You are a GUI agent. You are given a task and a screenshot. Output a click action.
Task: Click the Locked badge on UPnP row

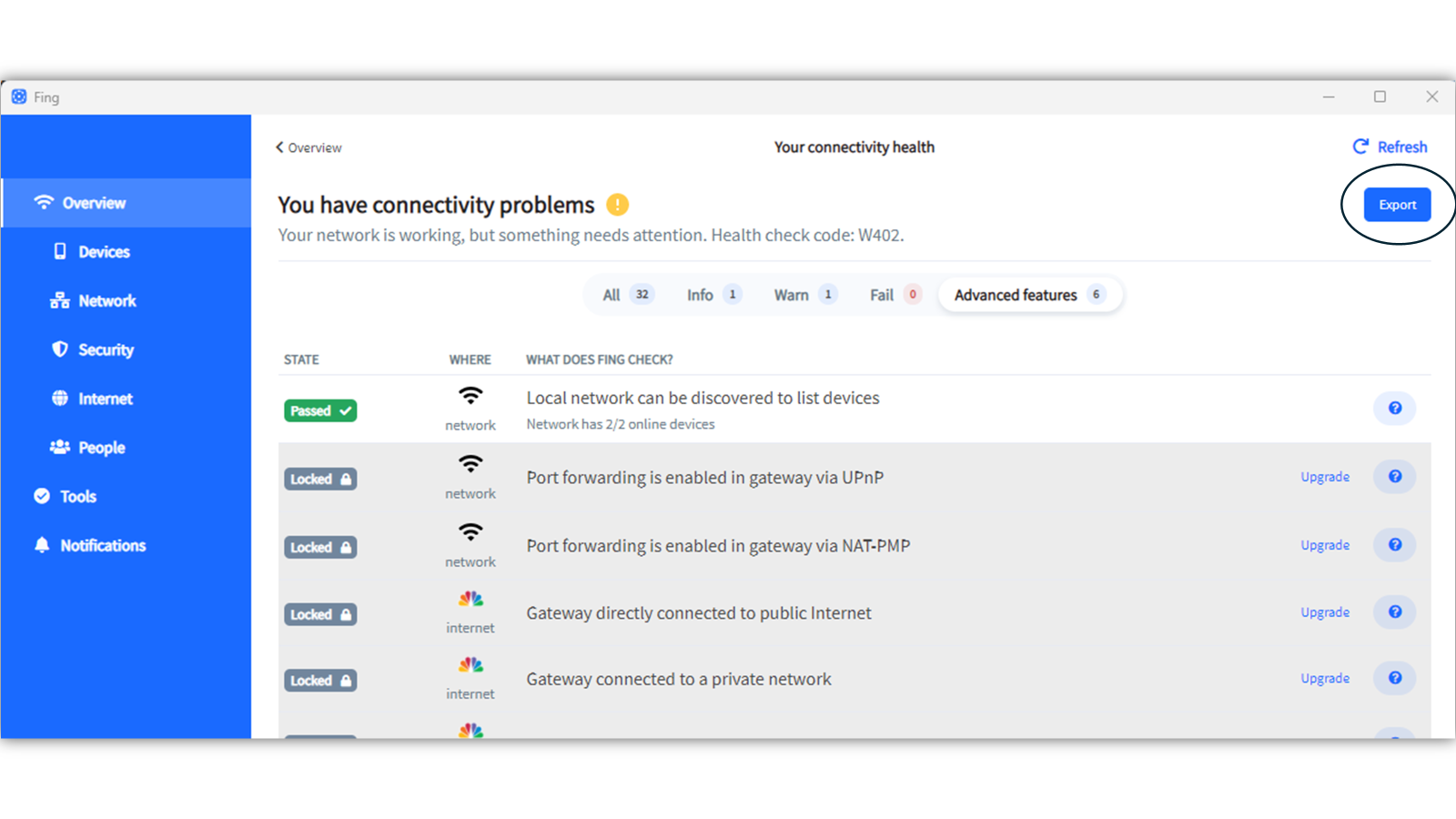coord(320,479)
